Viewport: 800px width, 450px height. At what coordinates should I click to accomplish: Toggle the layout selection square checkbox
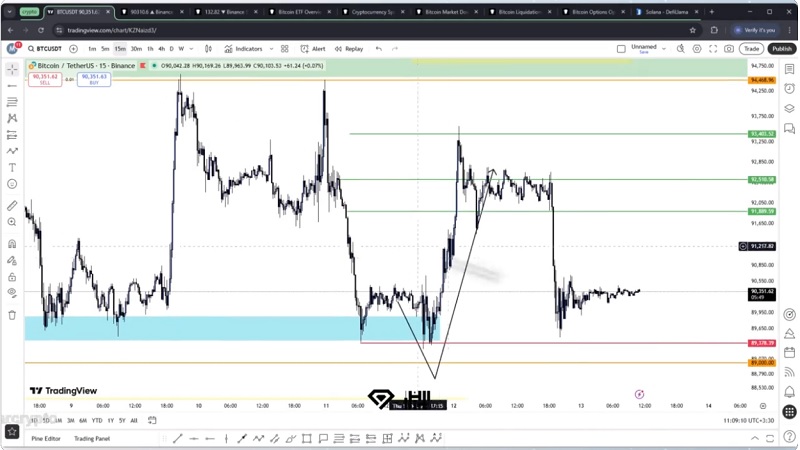621,48
